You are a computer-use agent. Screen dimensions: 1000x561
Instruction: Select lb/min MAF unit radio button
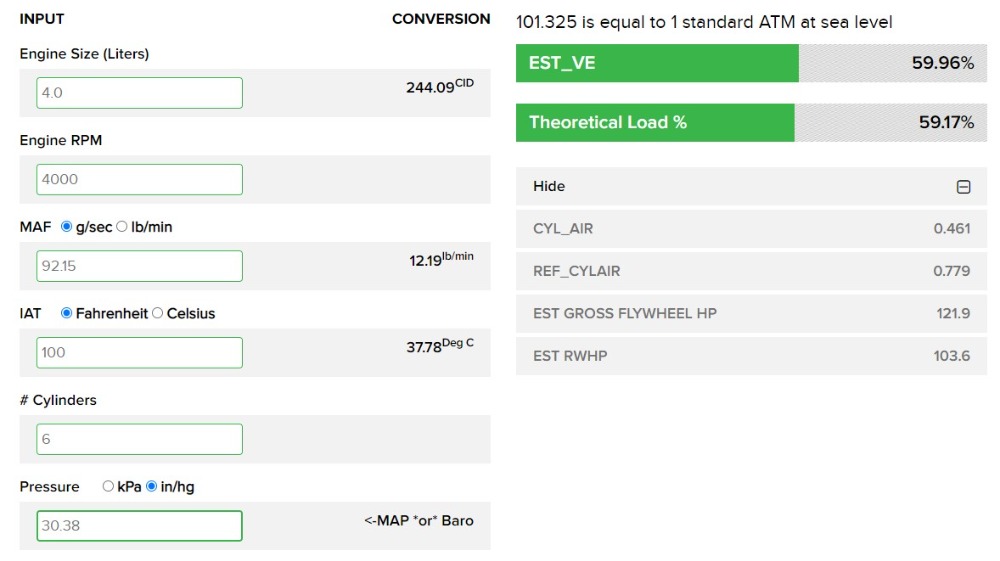point(122,227)
